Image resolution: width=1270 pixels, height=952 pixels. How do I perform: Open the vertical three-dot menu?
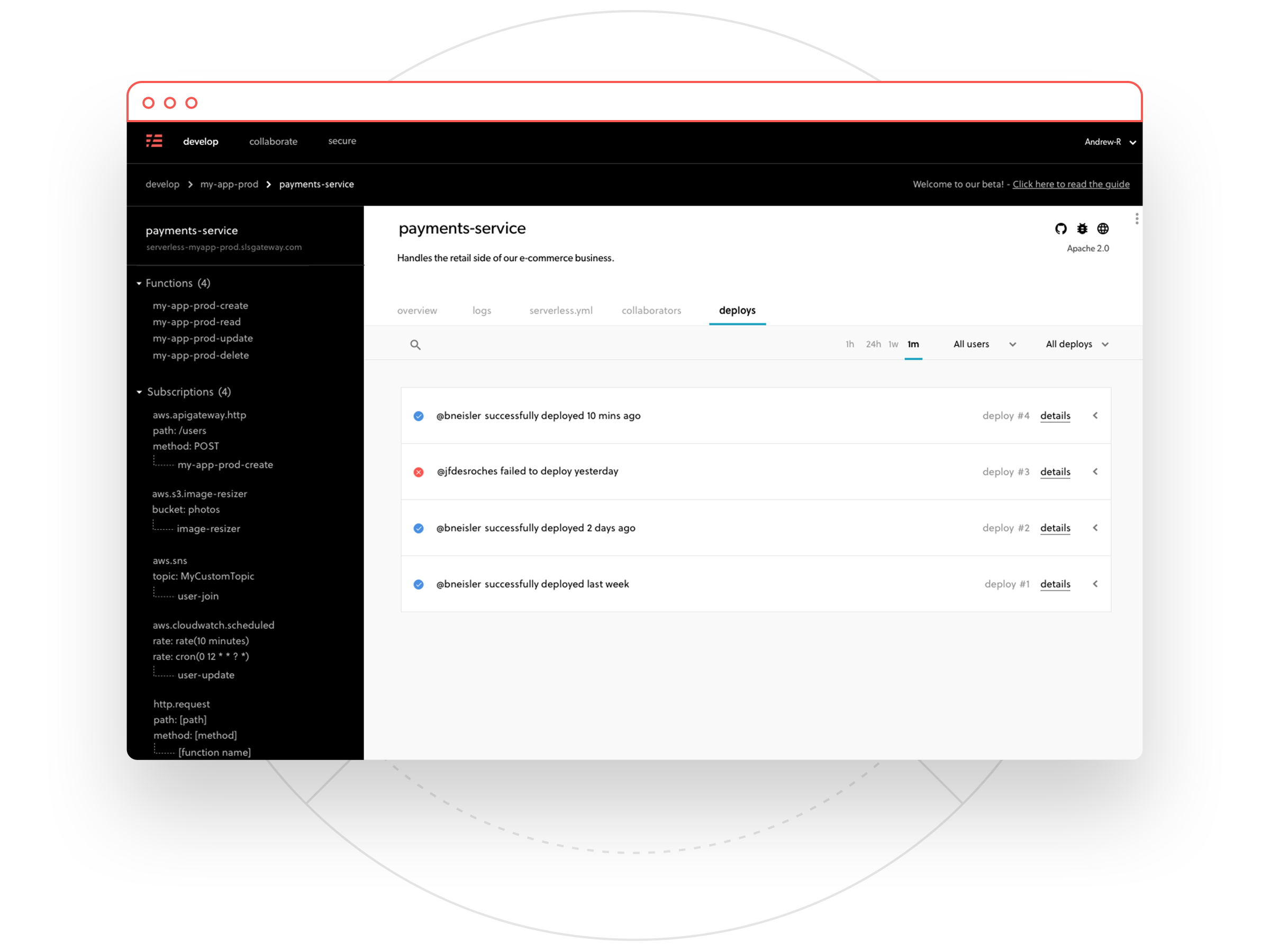(1136, 218)
